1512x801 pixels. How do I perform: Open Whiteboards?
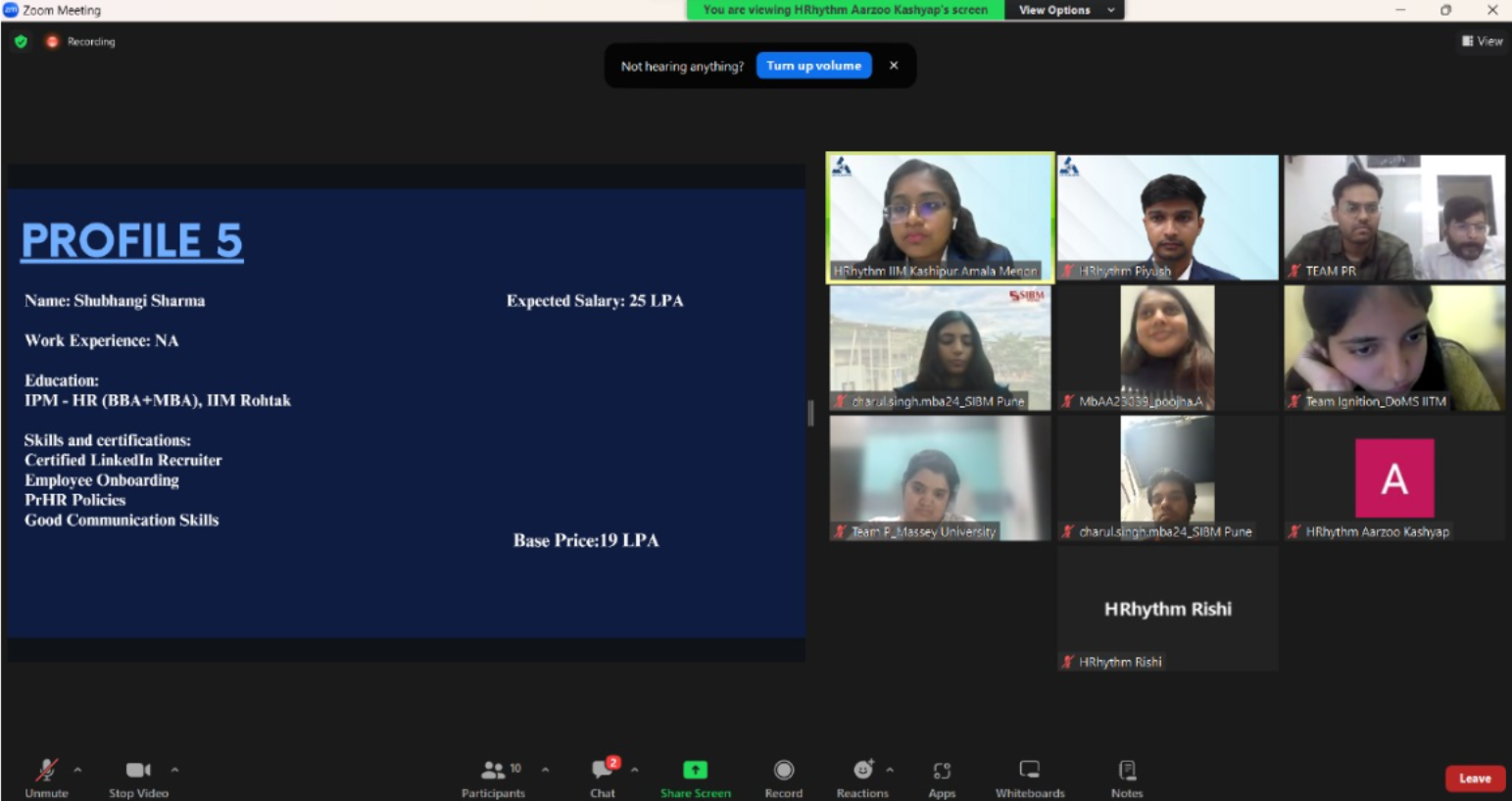click(x=1030, y=777)
